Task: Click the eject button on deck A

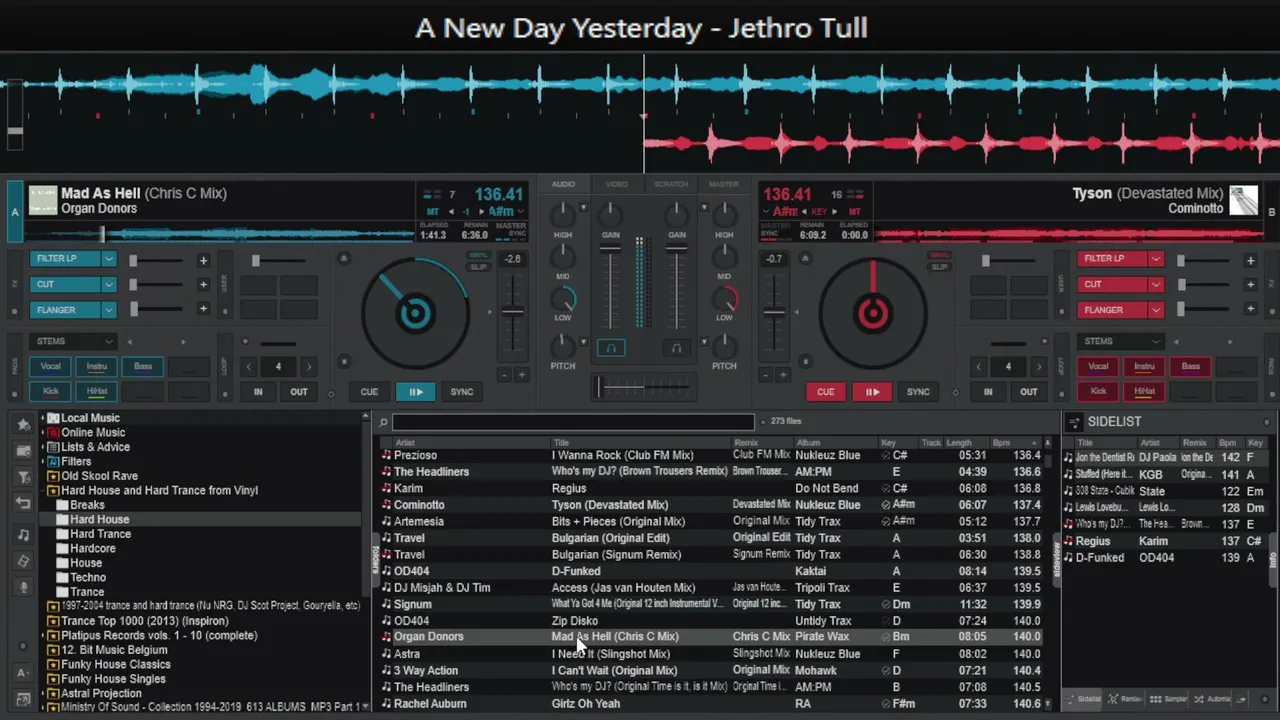Action: (344, 259)
